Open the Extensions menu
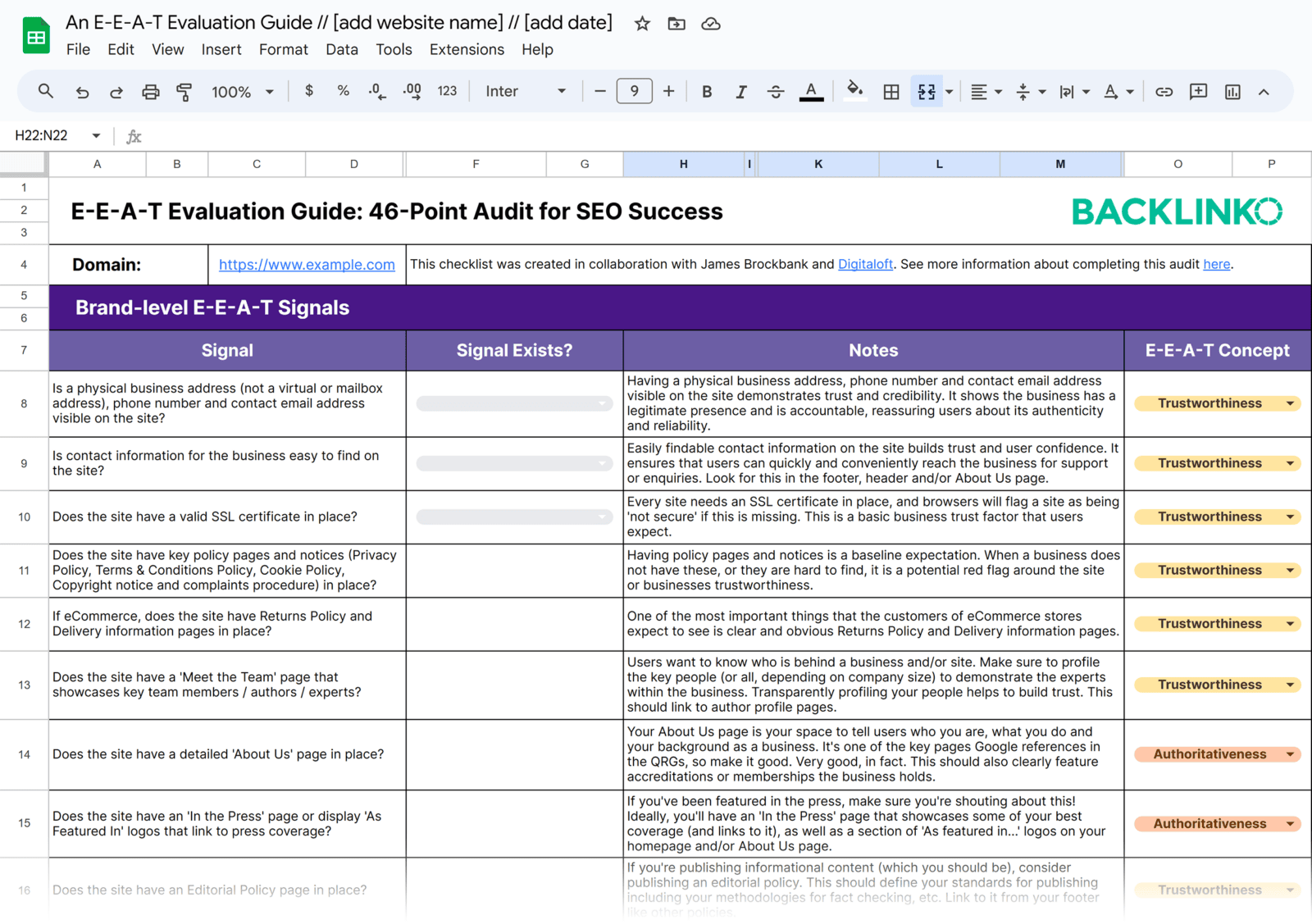Image resolution: width=1312 pixels, height=924 pixels. (x=466, y=49)
